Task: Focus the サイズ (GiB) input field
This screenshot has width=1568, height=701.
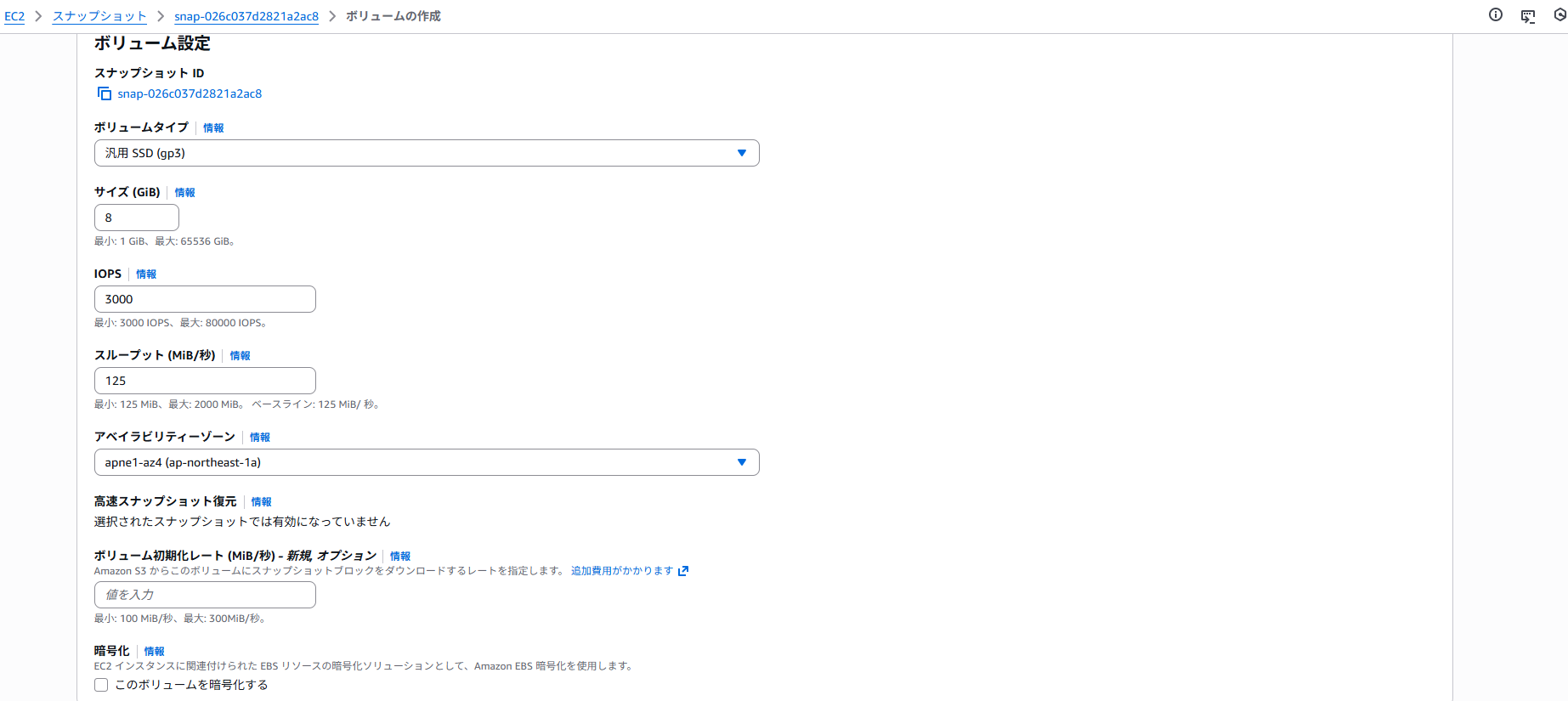Action: (136, 218)
